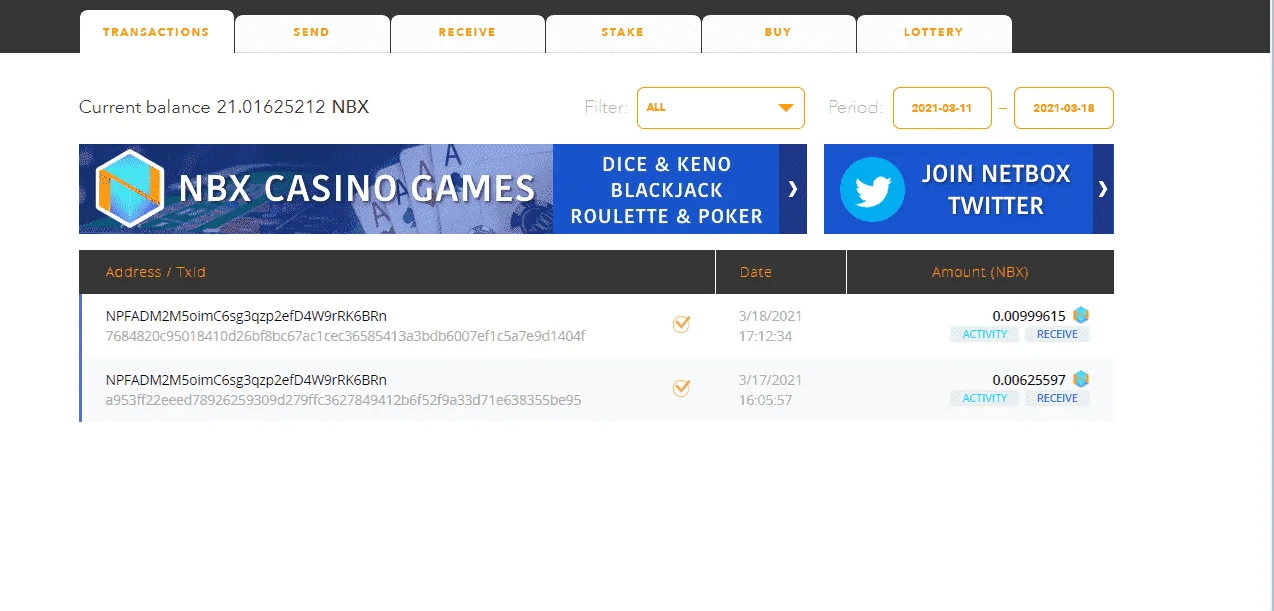Click address in the 3/17/2021 transaction row
The image size is (1274, 611).
(246, 380)
